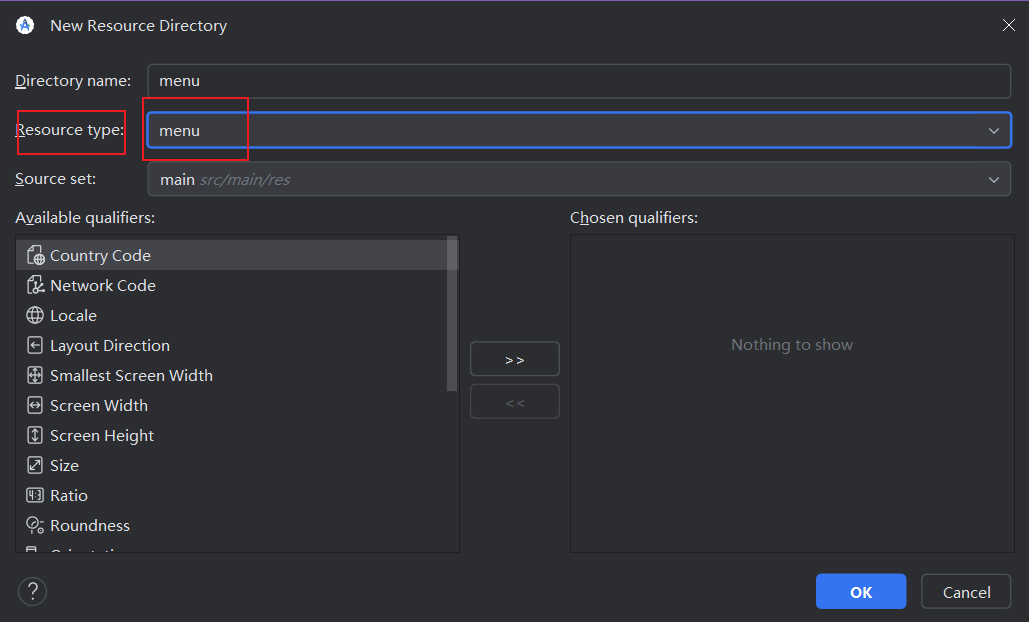Close the New Resource Directory dialog
This screenshot has height=622, width=1029.
(x=1008, y=26)
